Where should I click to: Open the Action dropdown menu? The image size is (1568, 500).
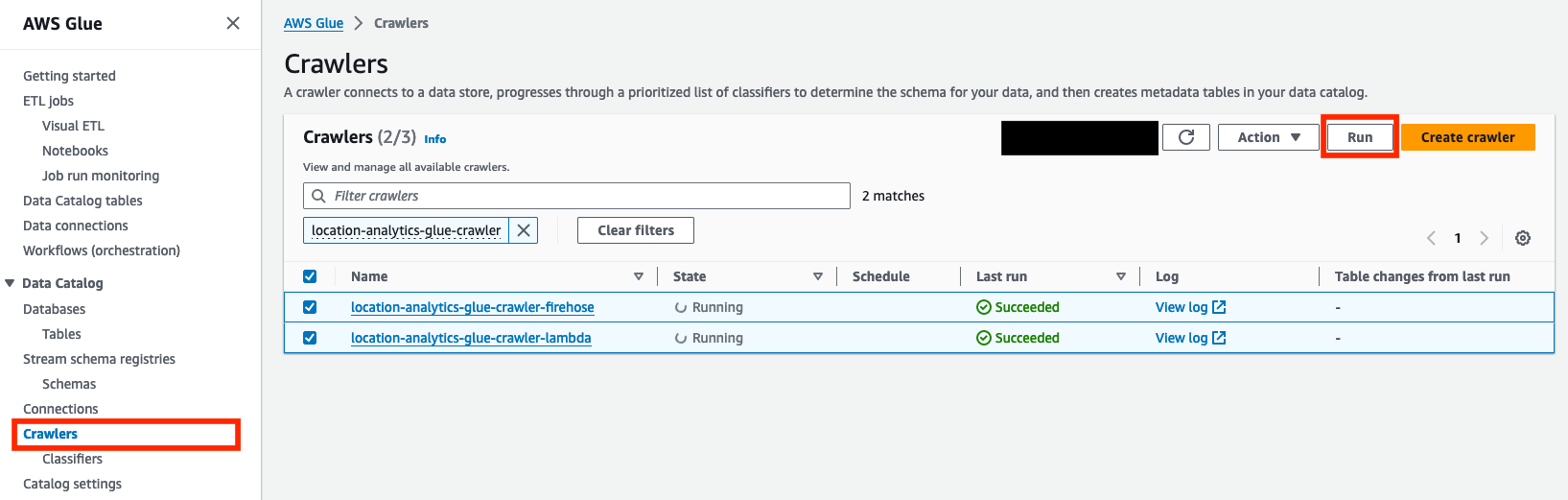point(1268,137)
